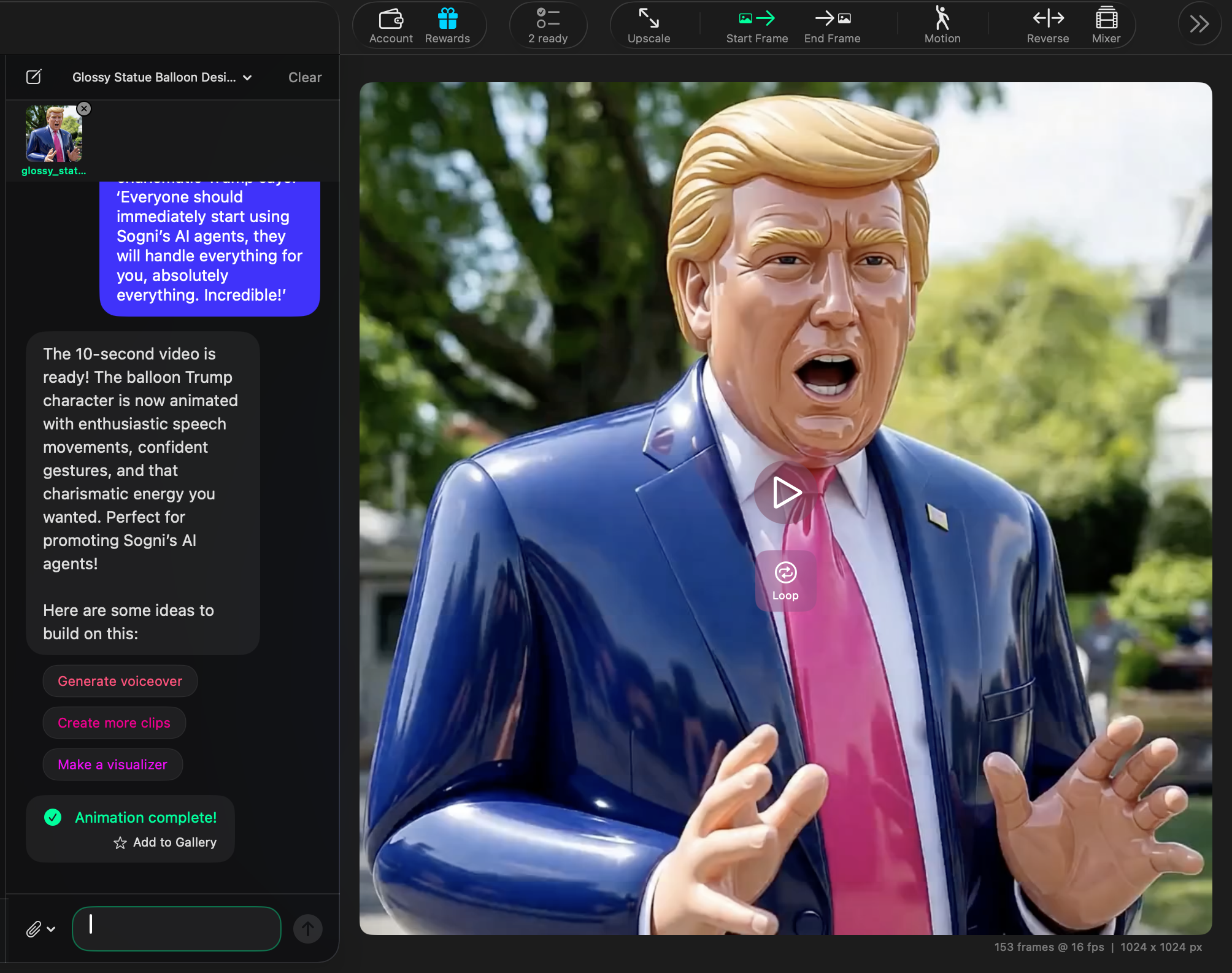The width and height of the screenshot is (1232, 973).
Task: Start a new chat with the compose icon
Action: coord(34,77)
